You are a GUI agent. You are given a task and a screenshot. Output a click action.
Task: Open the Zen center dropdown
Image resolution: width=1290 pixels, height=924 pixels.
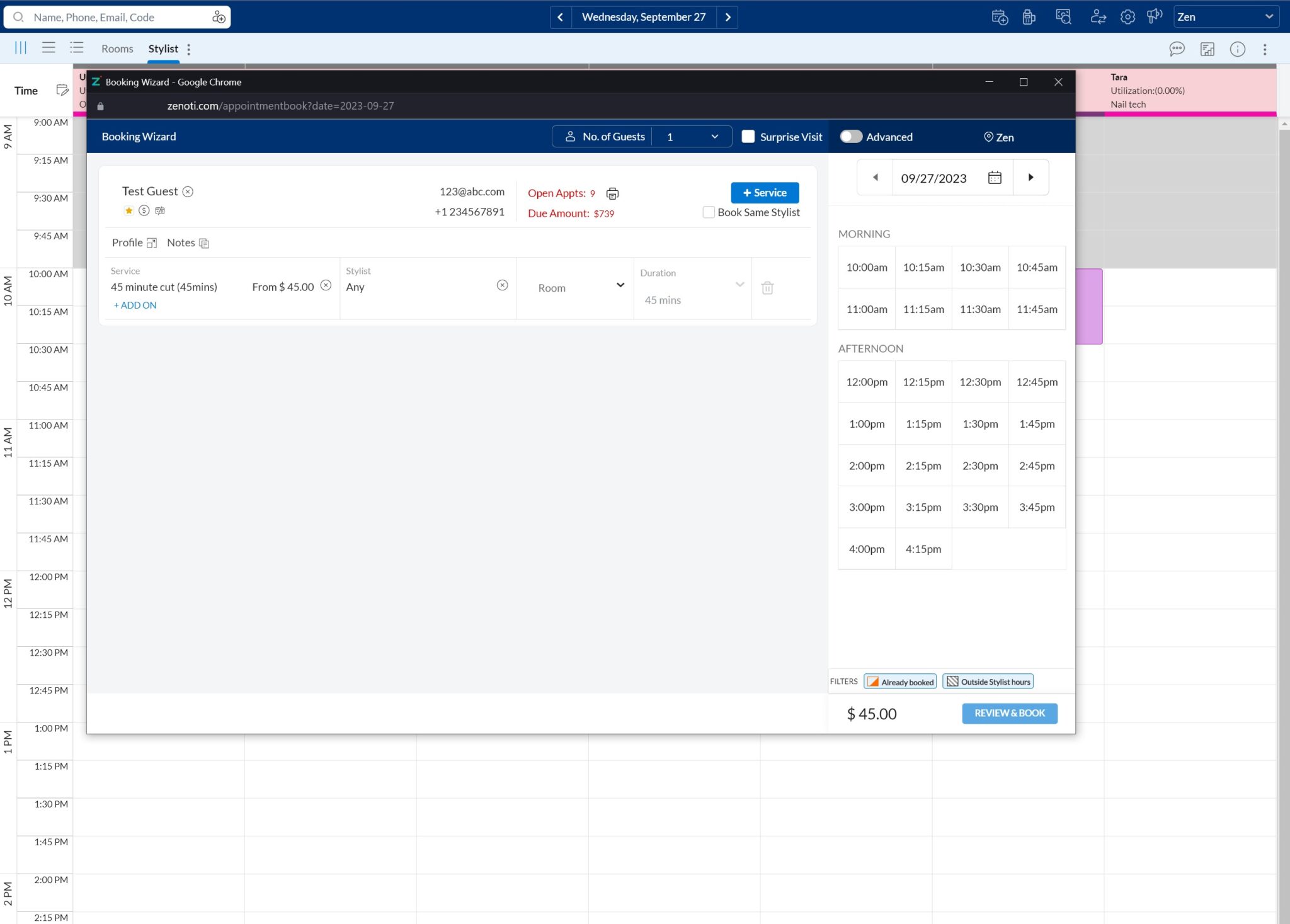pyautogui.click(x=1226, y=17)
